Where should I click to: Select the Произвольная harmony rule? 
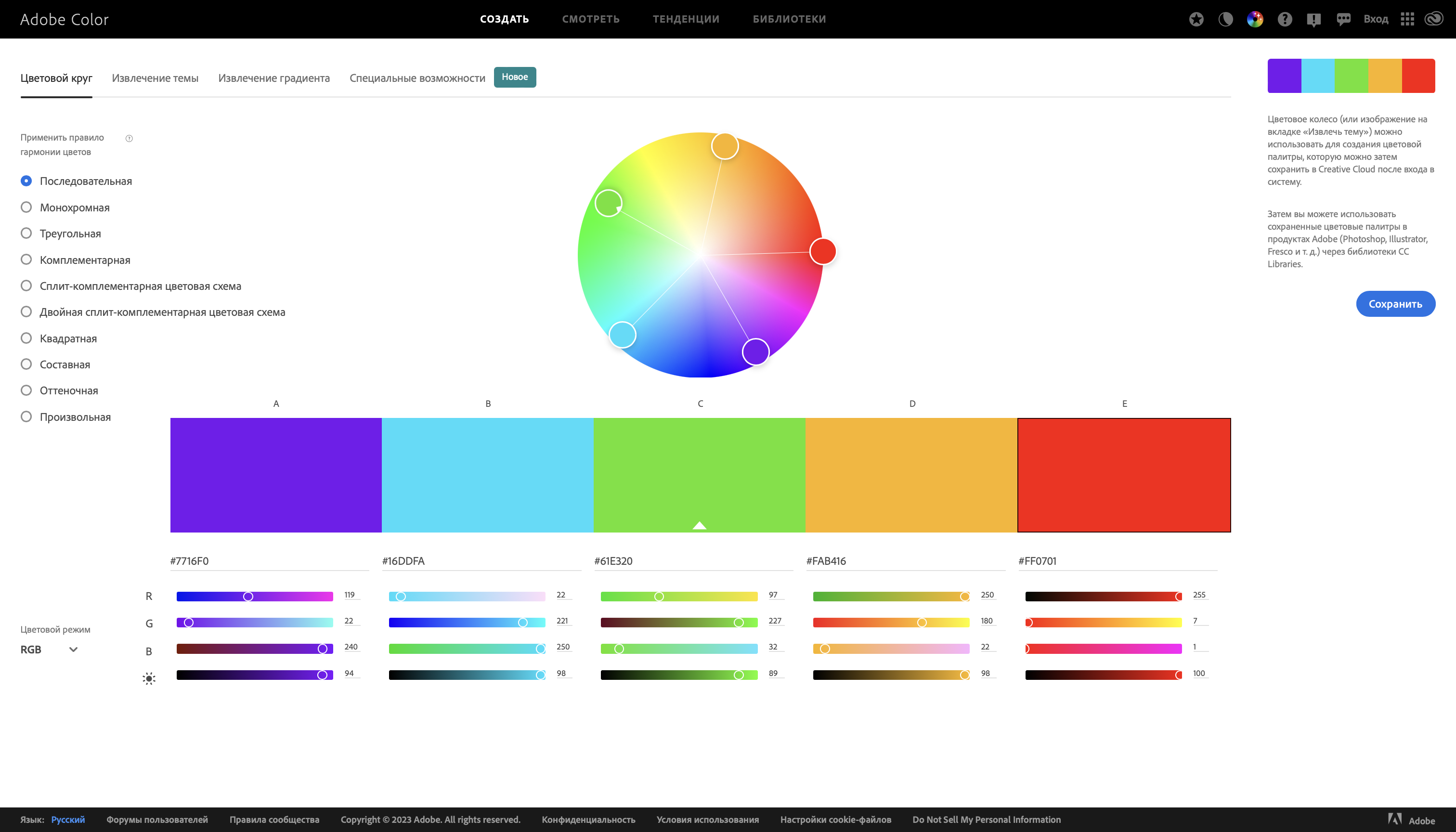(65, 417)
